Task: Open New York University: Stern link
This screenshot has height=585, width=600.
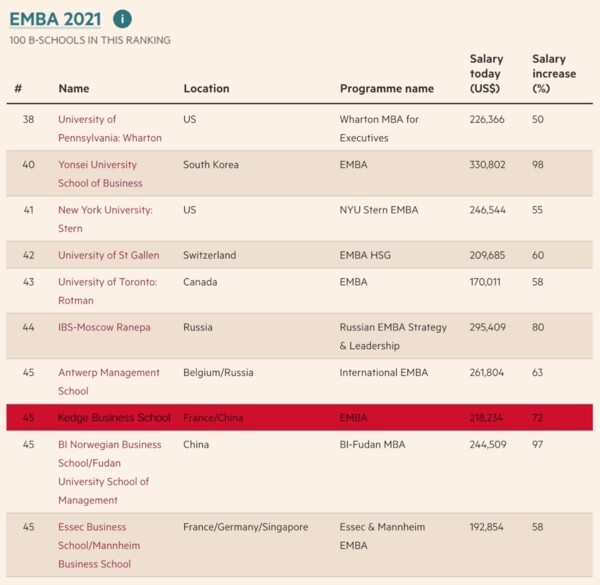Action: 105,219
